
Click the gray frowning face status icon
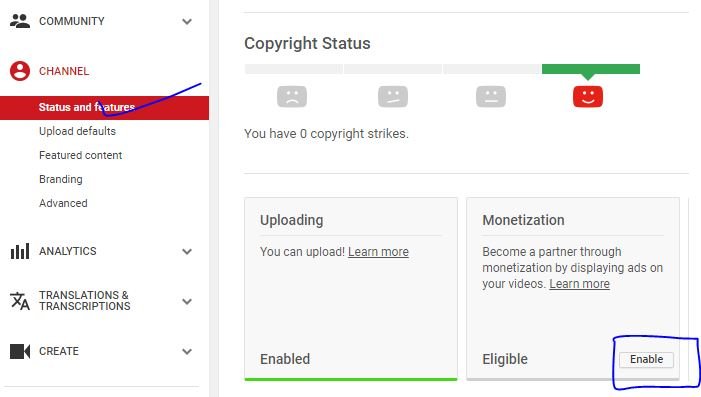pyautogui.click(x=292, y=96)
